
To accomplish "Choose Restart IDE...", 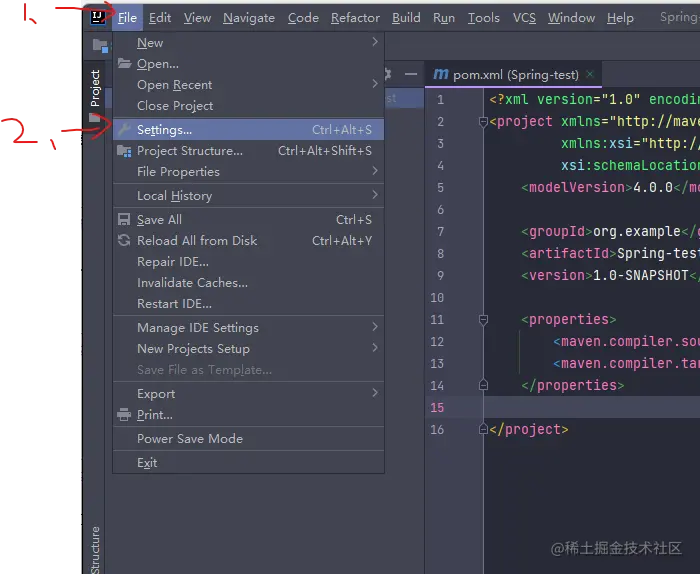I will tap(248, 304).
